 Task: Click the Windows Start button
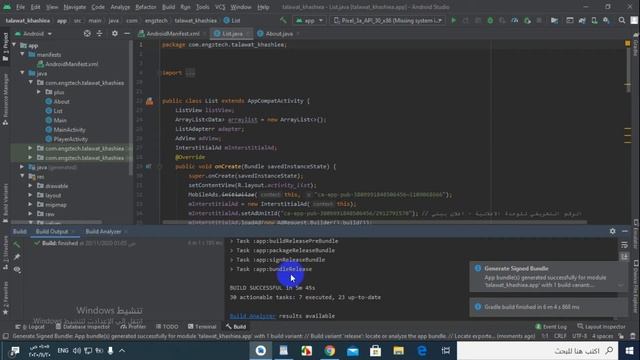coord(629,351)
